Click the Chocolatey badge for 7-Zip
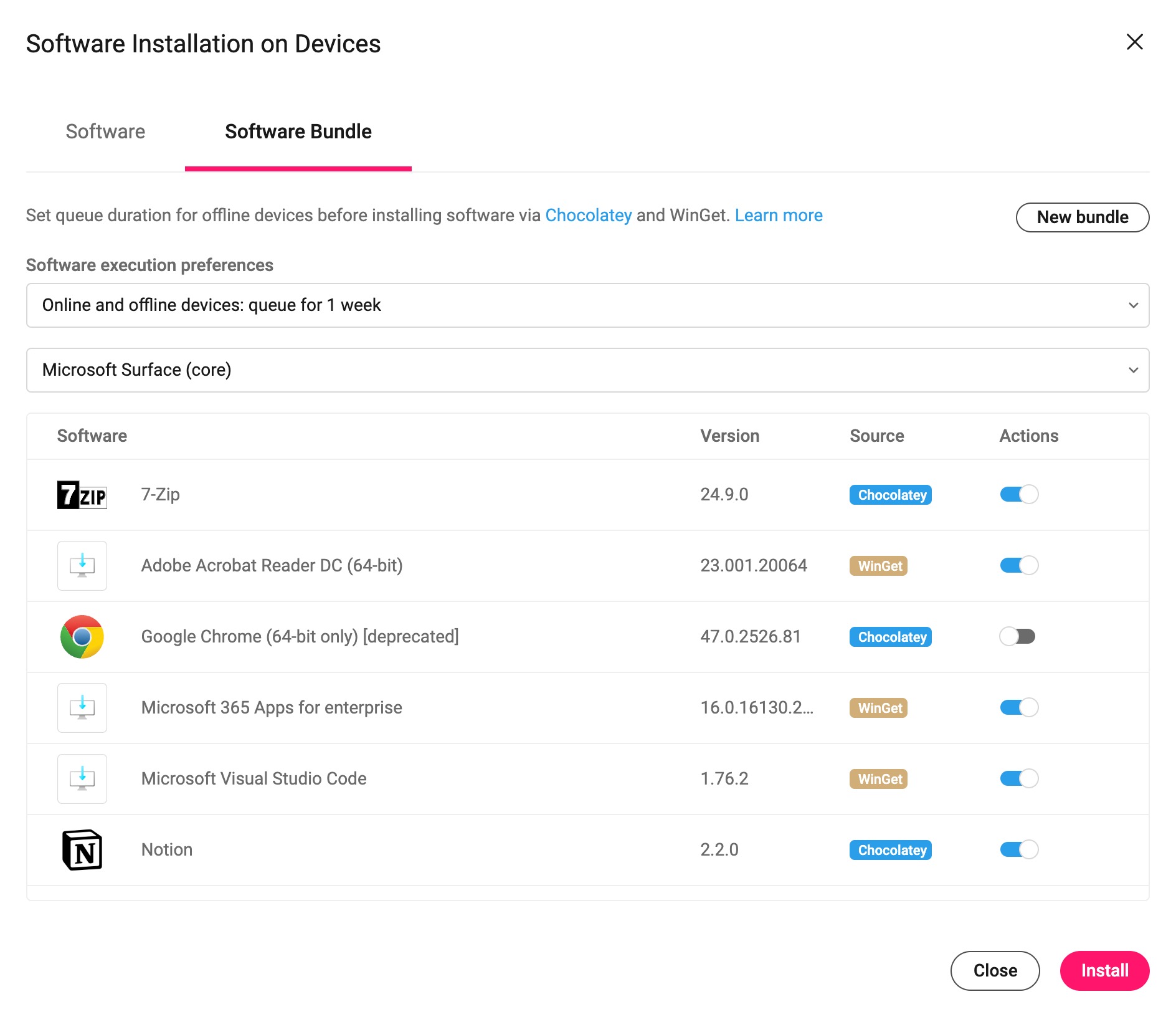The image size is (1176, 1017). 891,495
